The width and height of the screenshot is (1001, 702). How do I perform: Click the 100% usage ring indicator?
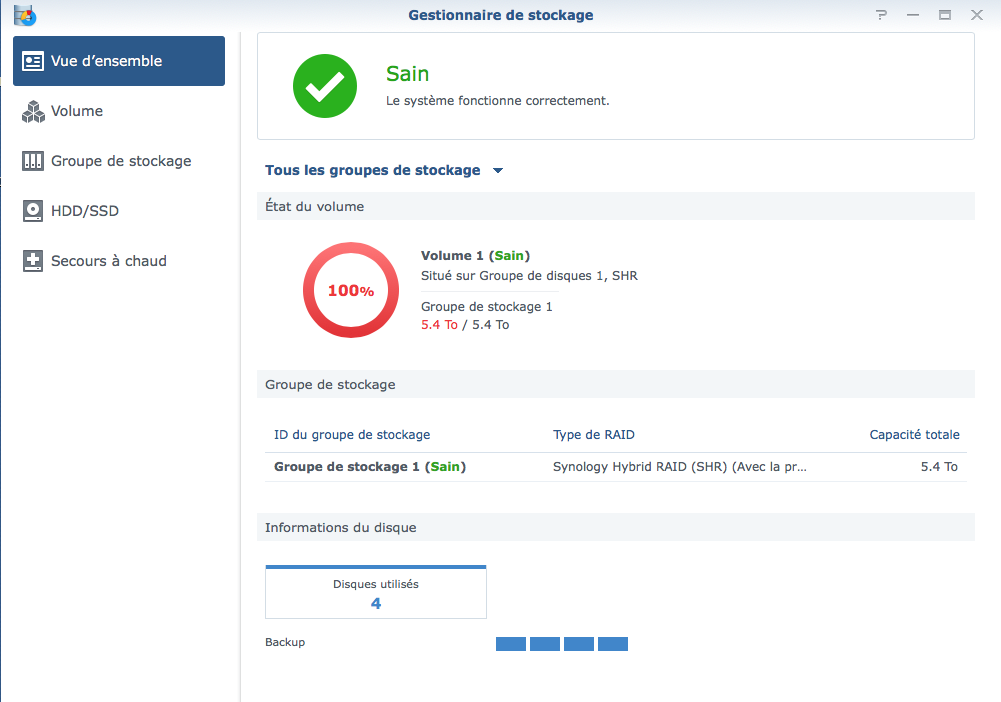click(350, 290)
